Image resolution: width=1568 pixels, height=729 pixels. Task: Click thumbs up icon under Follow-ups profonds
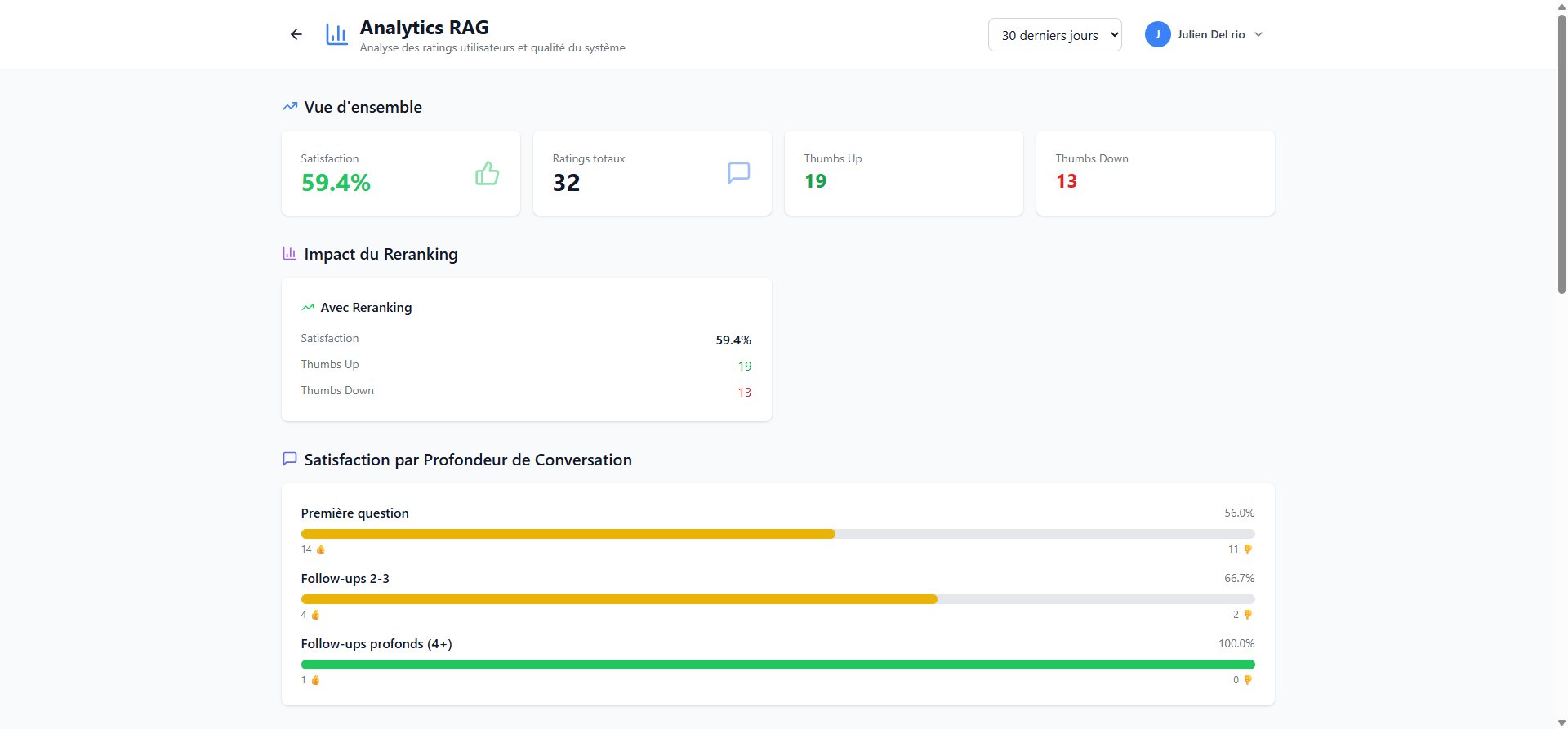[315, 680]
